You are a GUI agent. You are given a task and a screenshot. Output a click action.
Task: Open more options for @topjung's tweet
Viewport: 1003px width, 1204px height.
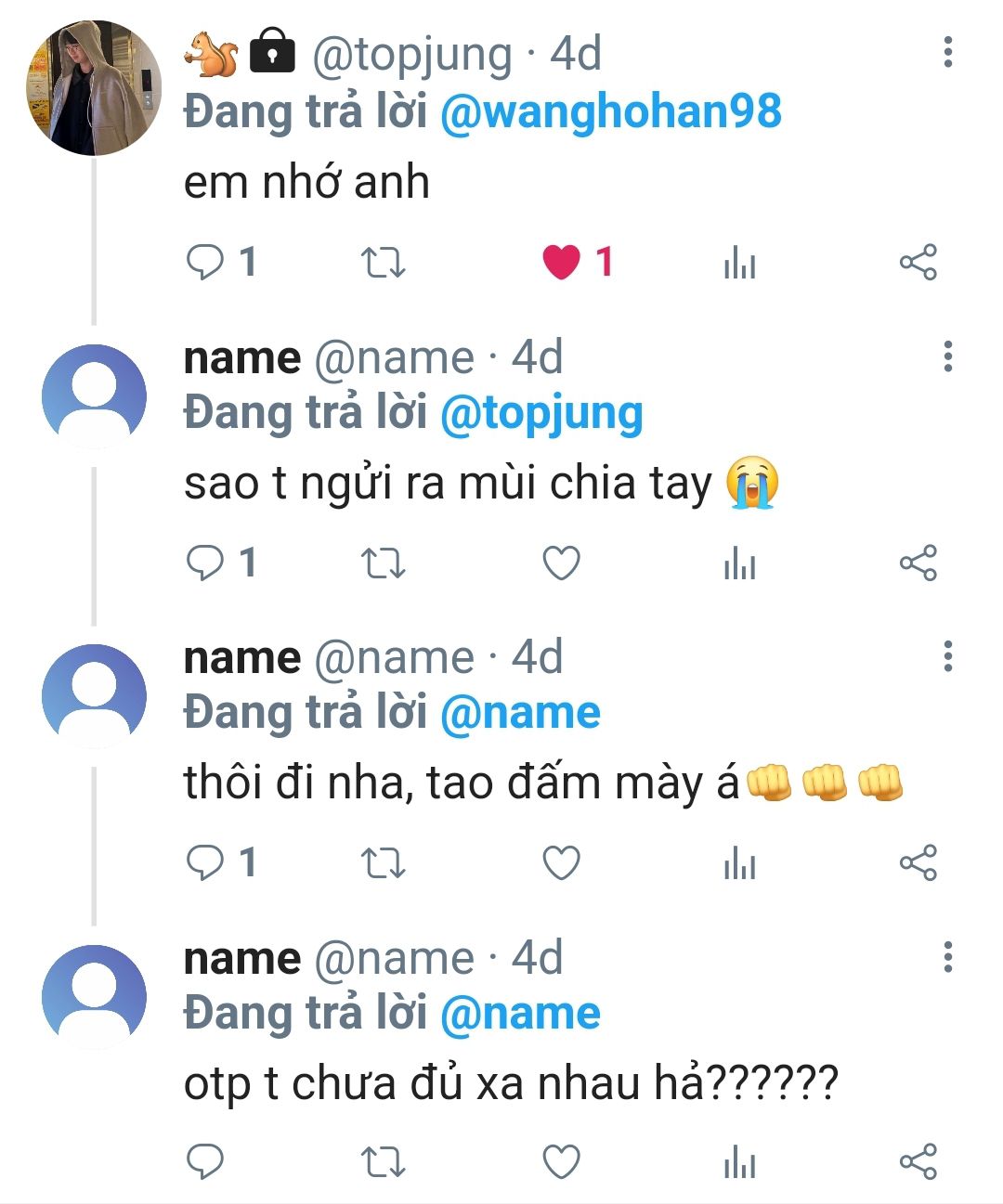pos(947,53)
